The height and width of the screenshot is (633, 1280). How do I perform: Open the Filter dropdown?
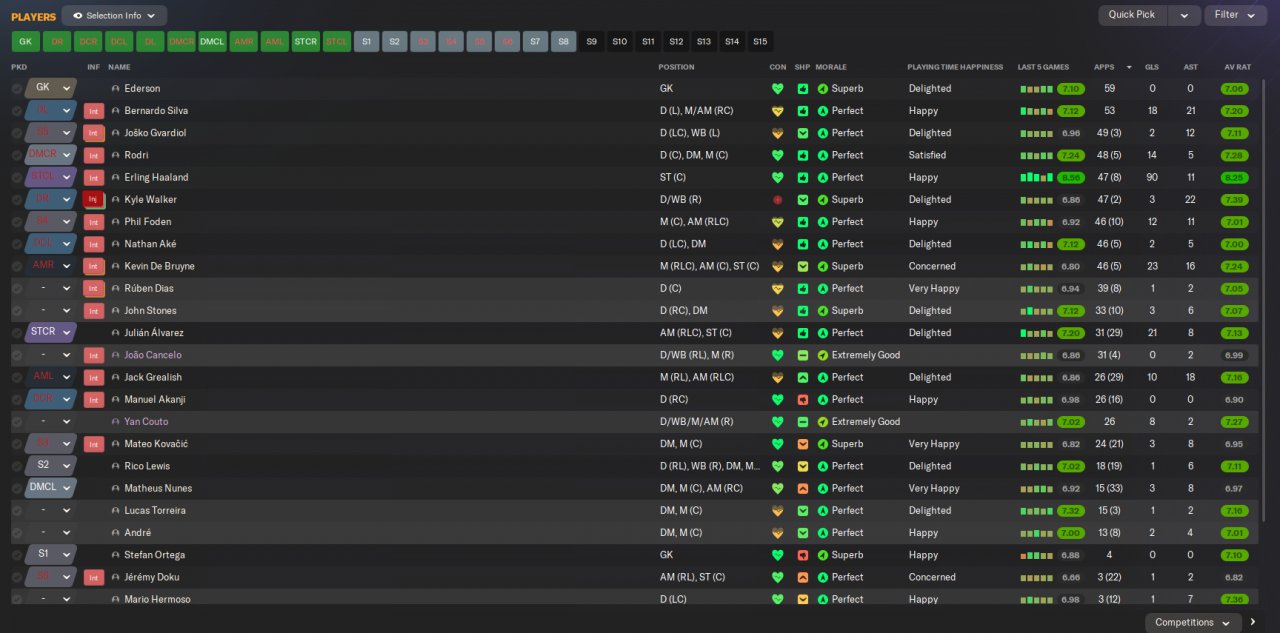click(1236, 15)
